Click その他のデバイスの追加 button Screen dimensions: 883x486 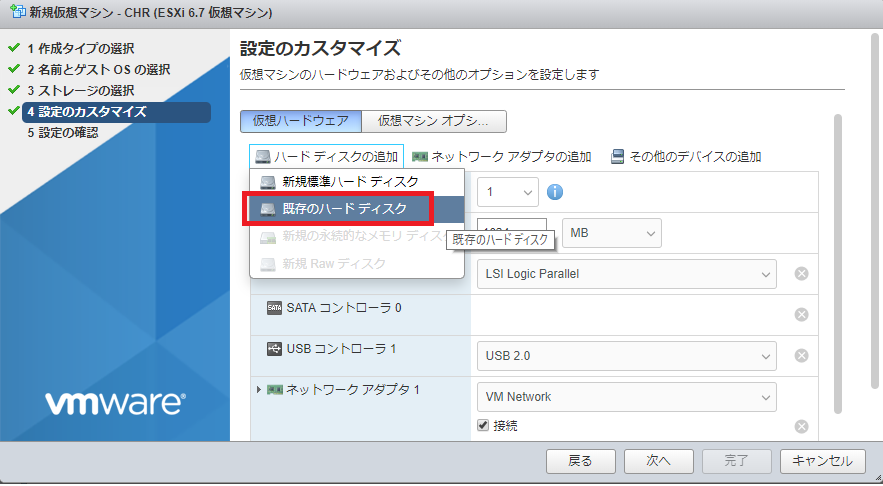pyautogui.click(x=686, y=157)
